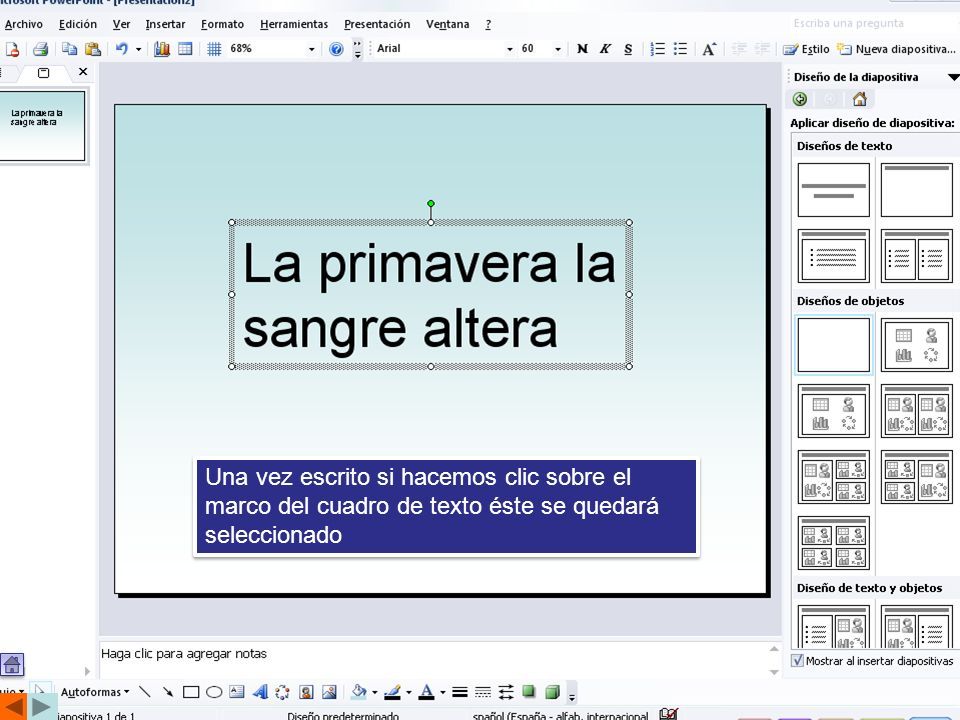The height and width of the screenshot is (720, 960).
Task: Open the Ver menu
Action: click(121, 24)
